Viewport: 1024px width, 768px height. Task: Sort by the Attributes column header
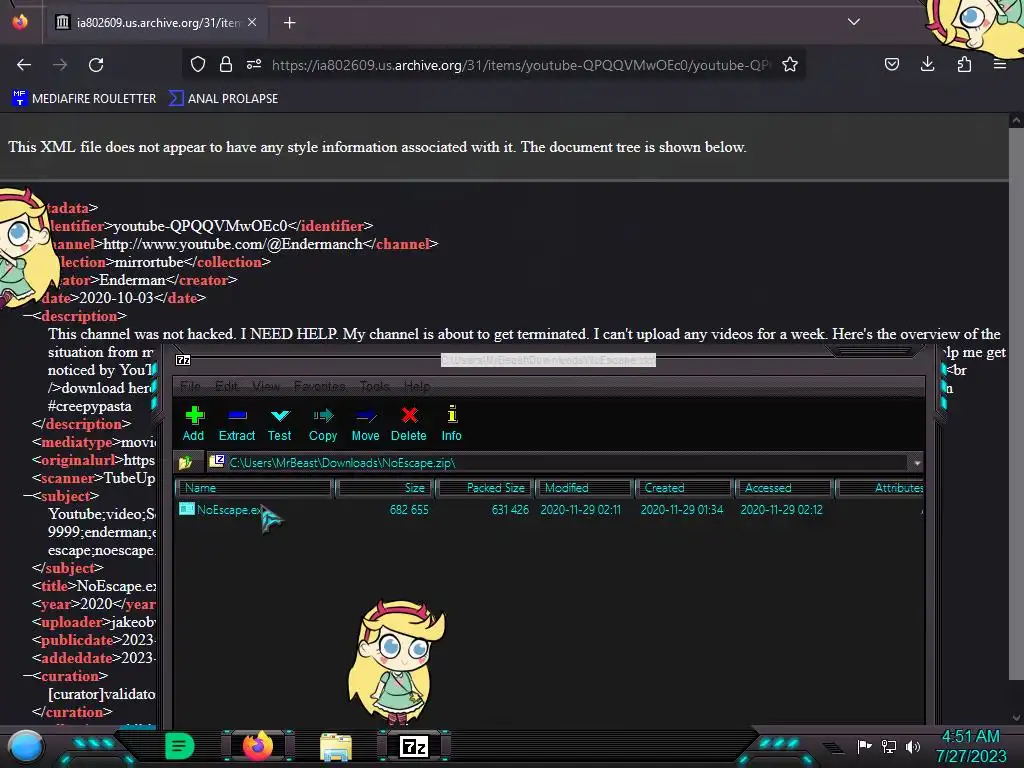point(880,488)
